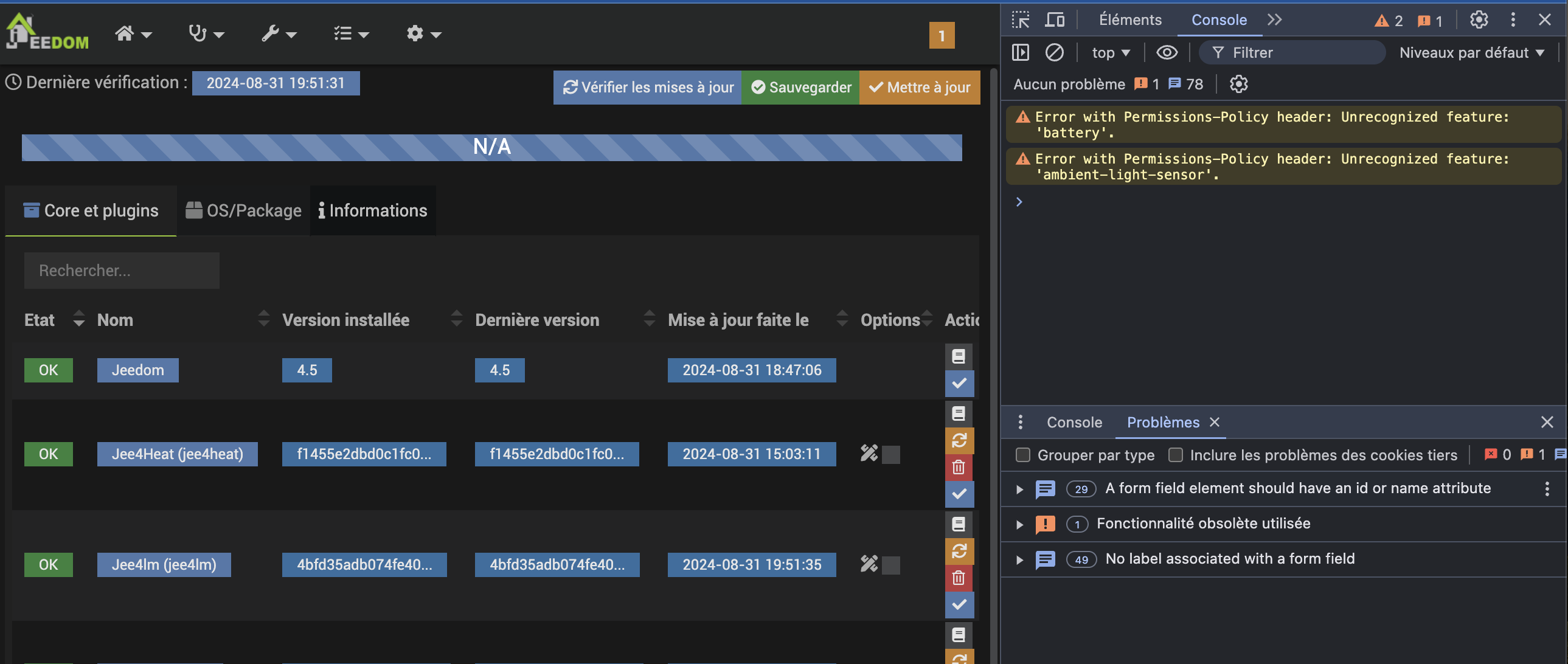This screenshot has height=664, width=1568.
Task: Click the orange refresh icon for Jee4lm
Action: pos(959,551)
